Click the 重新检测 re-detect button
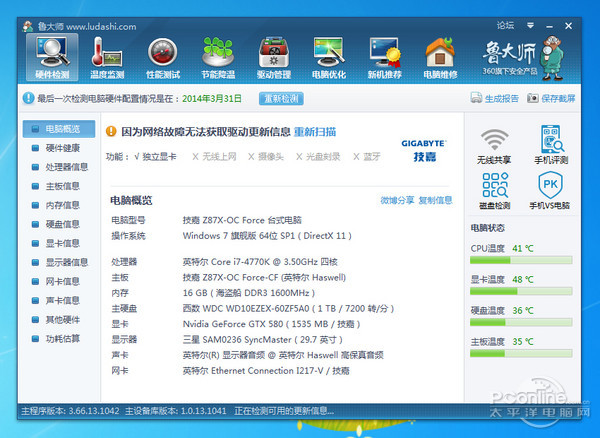This screenshot has height=438, width=600. pyautogui.click(x=281, y=98)
